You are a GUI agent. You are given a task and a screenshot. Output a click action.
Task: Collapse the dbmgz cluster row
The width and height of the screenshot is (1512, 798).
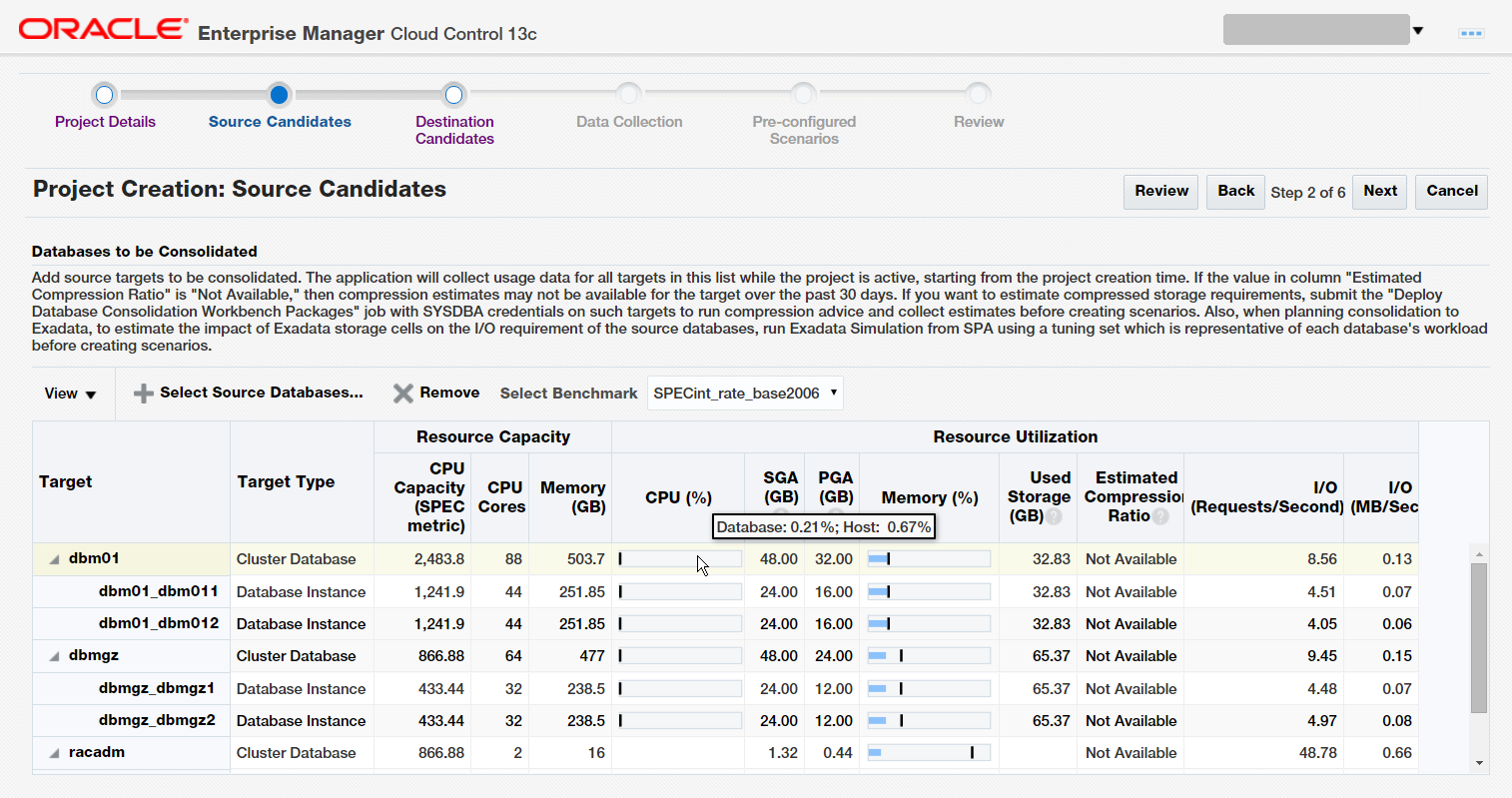pos(54,656)
